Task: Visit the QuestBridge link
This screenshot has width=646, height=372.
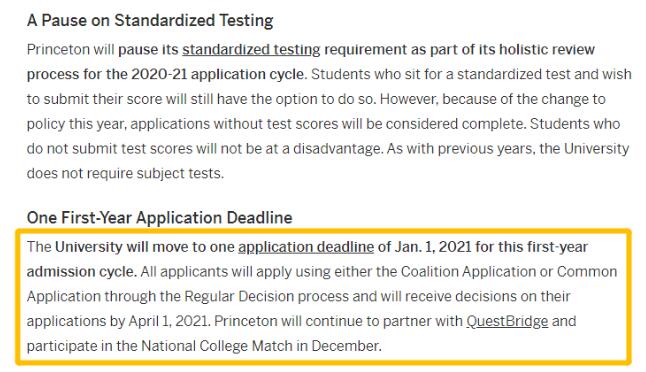Action: (x=507, y=321)
